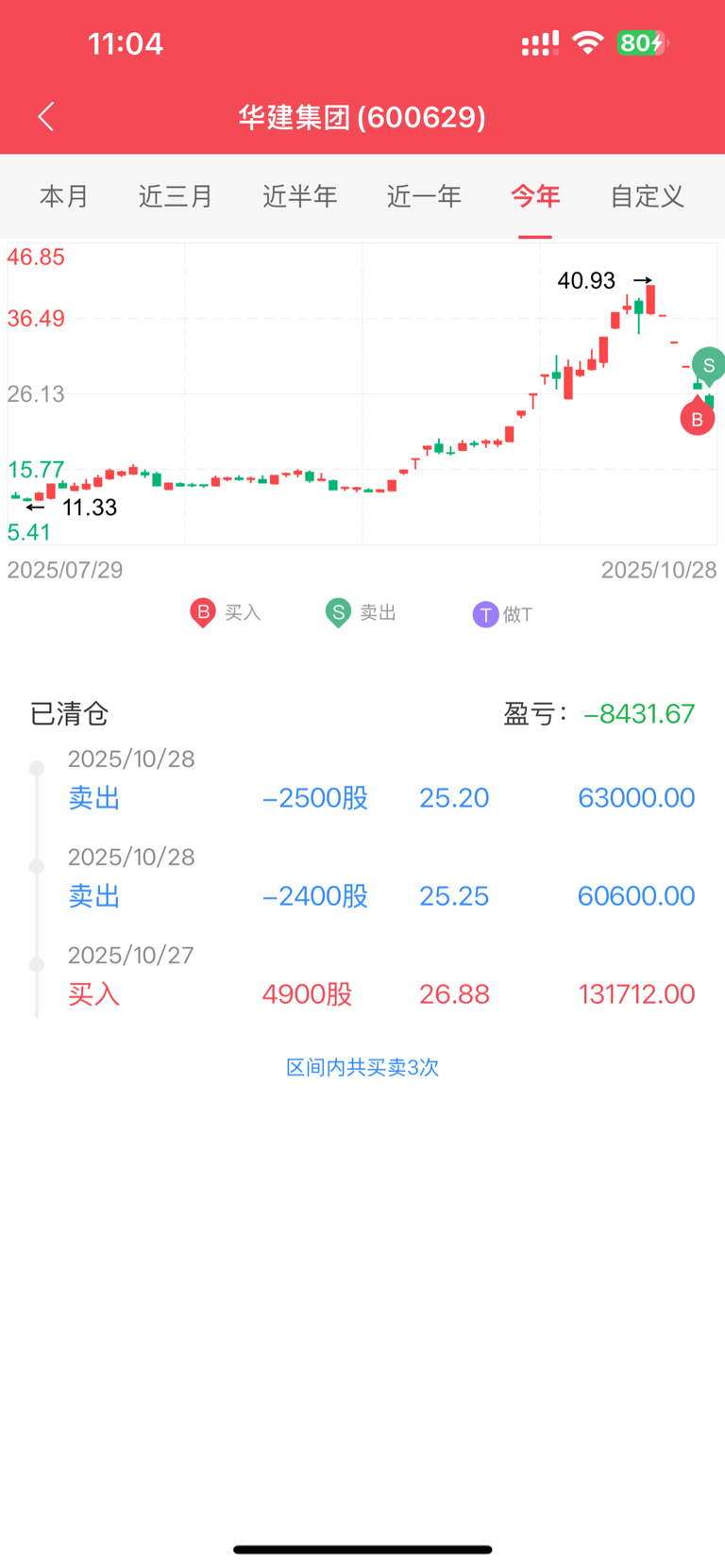This screenshot has width=725, height=1568.
Task: Open the 自定义 custom range tab
Action: click(647, 196)
